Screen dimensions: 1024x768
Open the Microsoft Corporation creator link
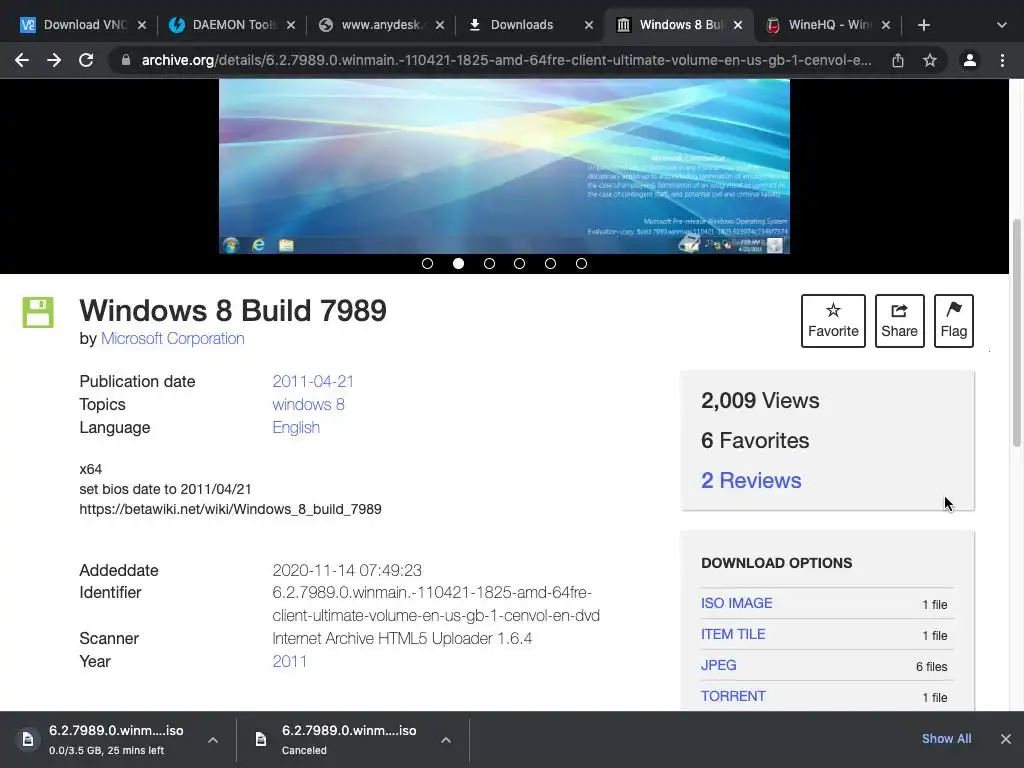pyautogui.click(x=172, y=338)
